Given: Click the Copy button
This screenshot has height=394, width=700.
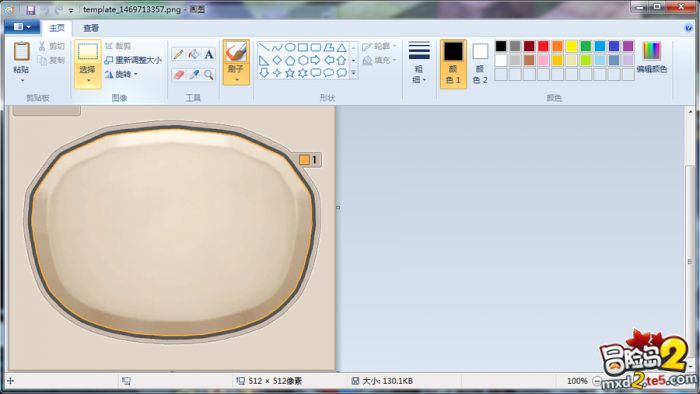Looking at the screenshot, I should tap(52, 60).
